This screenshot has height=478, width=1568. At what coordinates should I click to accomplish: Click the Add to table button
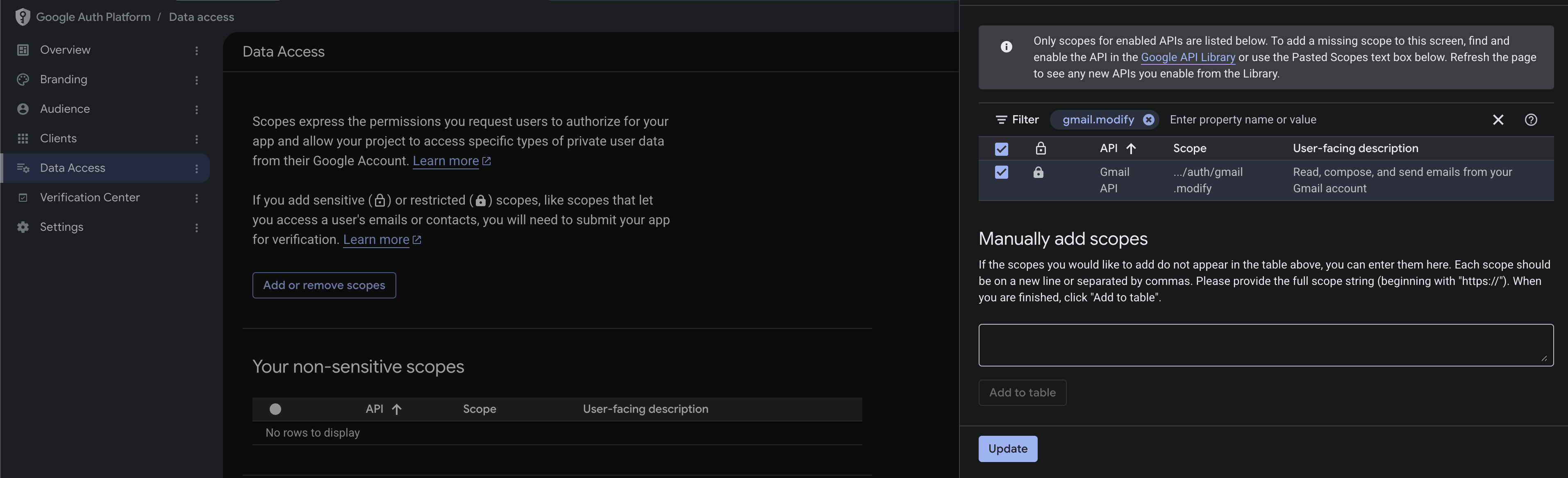(1022, 393)
